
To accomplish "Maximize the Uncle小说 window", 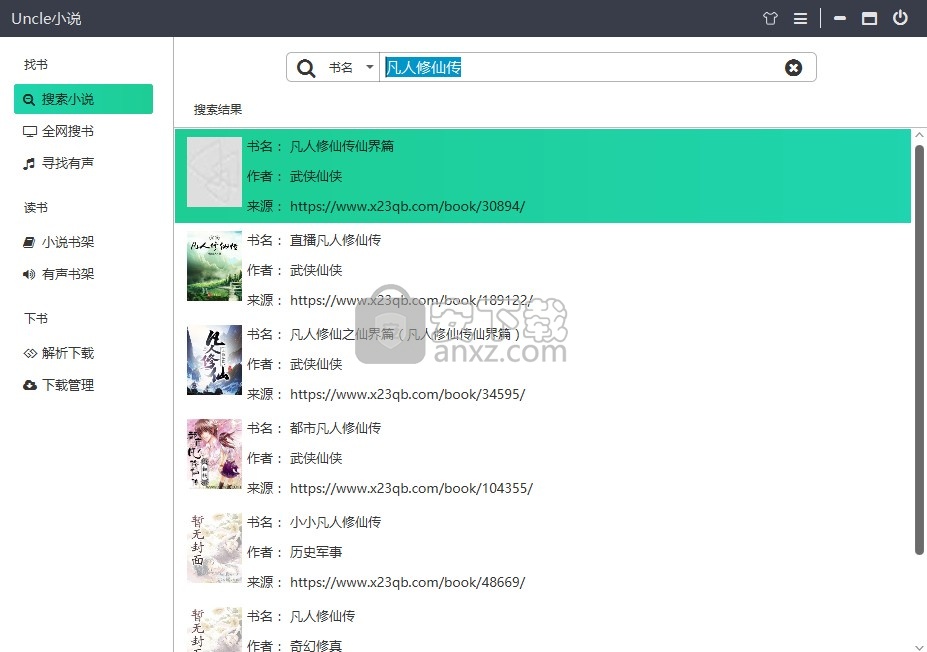I will [x=869, y=18].
